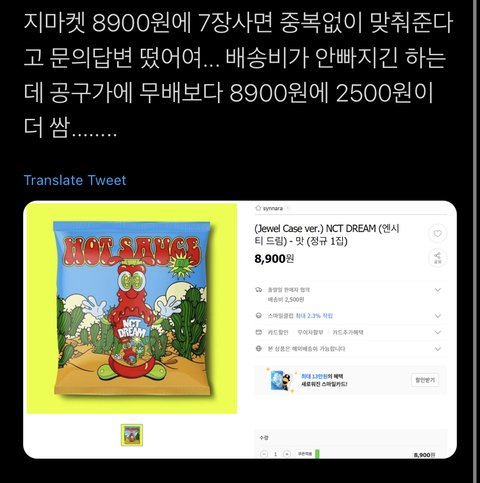The height and width of the screenshot is (483, 480).
Task: Decrease quantity with the minus button
Action: [x=264, y=454]
